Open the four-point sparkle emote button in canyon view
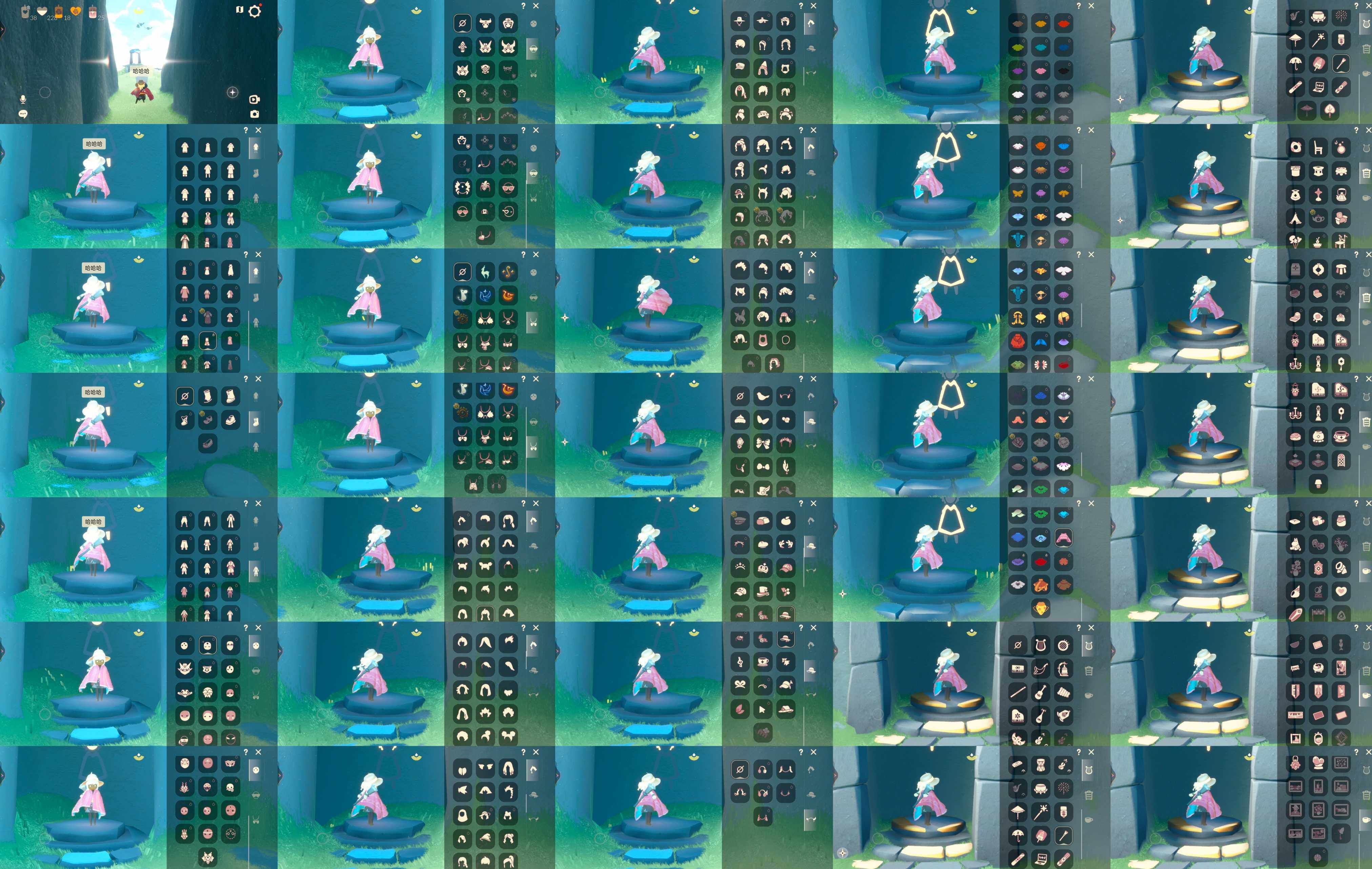Viewport: 1372px width, 869px height. pos(233,92)
